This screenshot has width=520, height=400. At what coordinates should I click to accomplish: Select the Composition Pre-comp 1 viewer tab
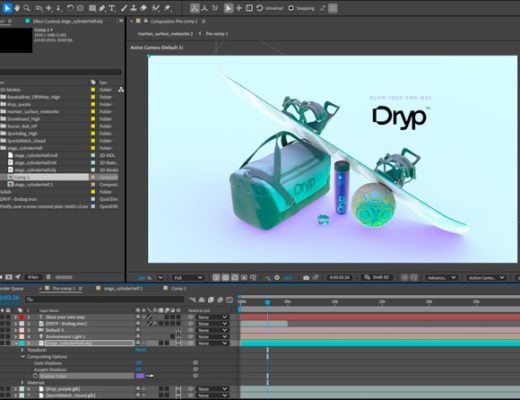coord(174,21)
